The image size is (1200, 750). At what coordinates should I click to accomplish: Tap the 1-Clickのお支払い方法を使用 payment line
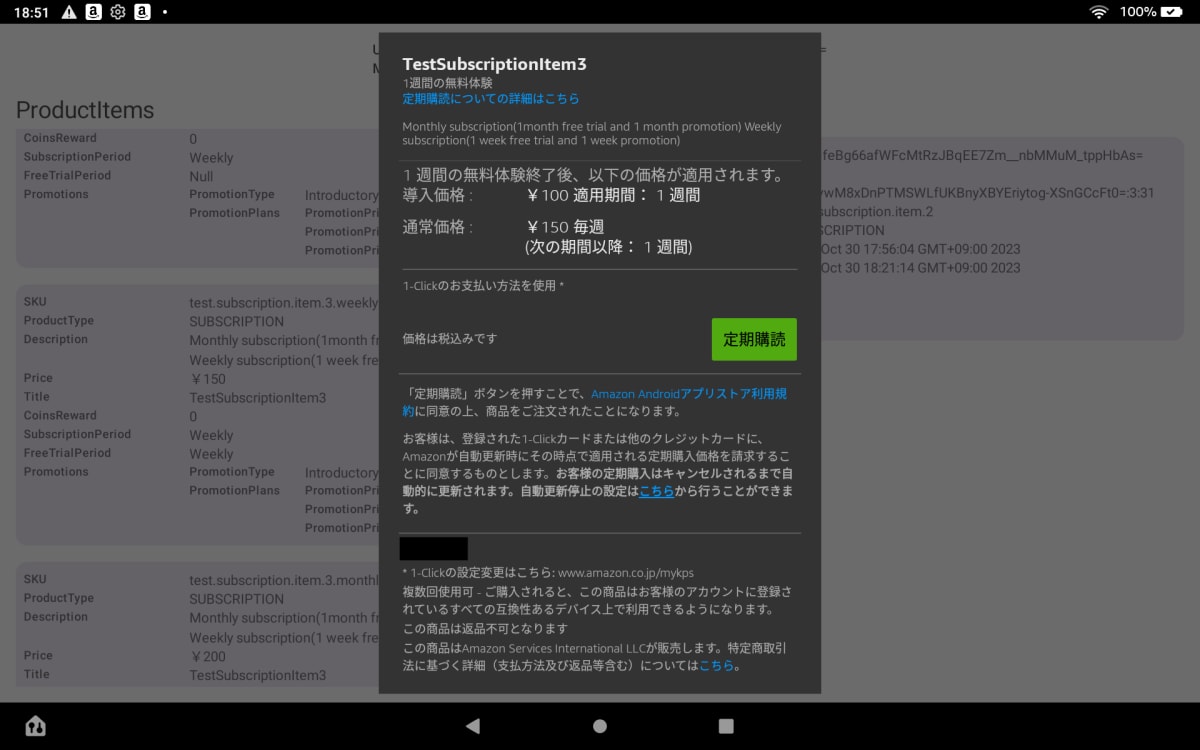(483, 286)
